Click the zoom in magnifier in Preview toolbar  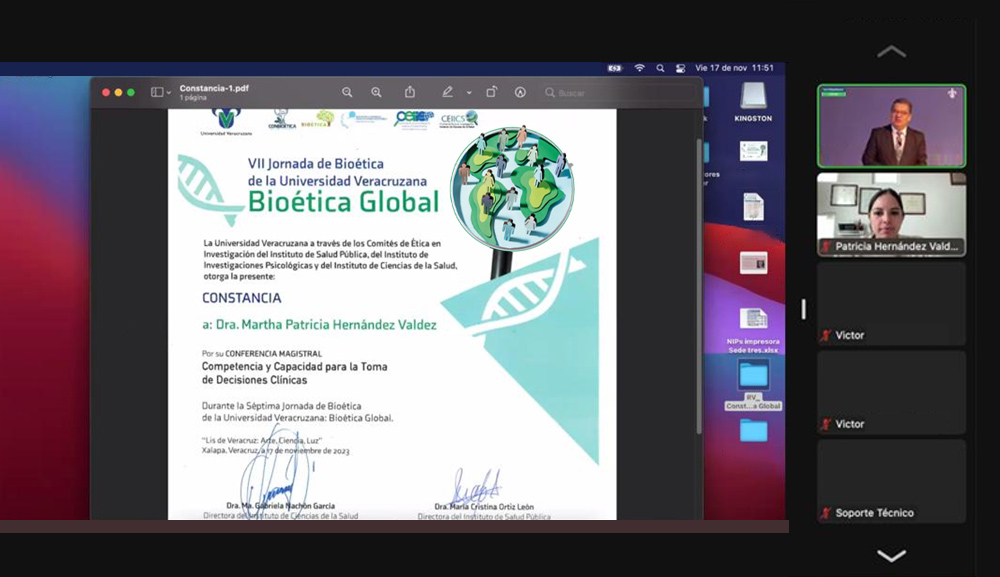[376, 92]
